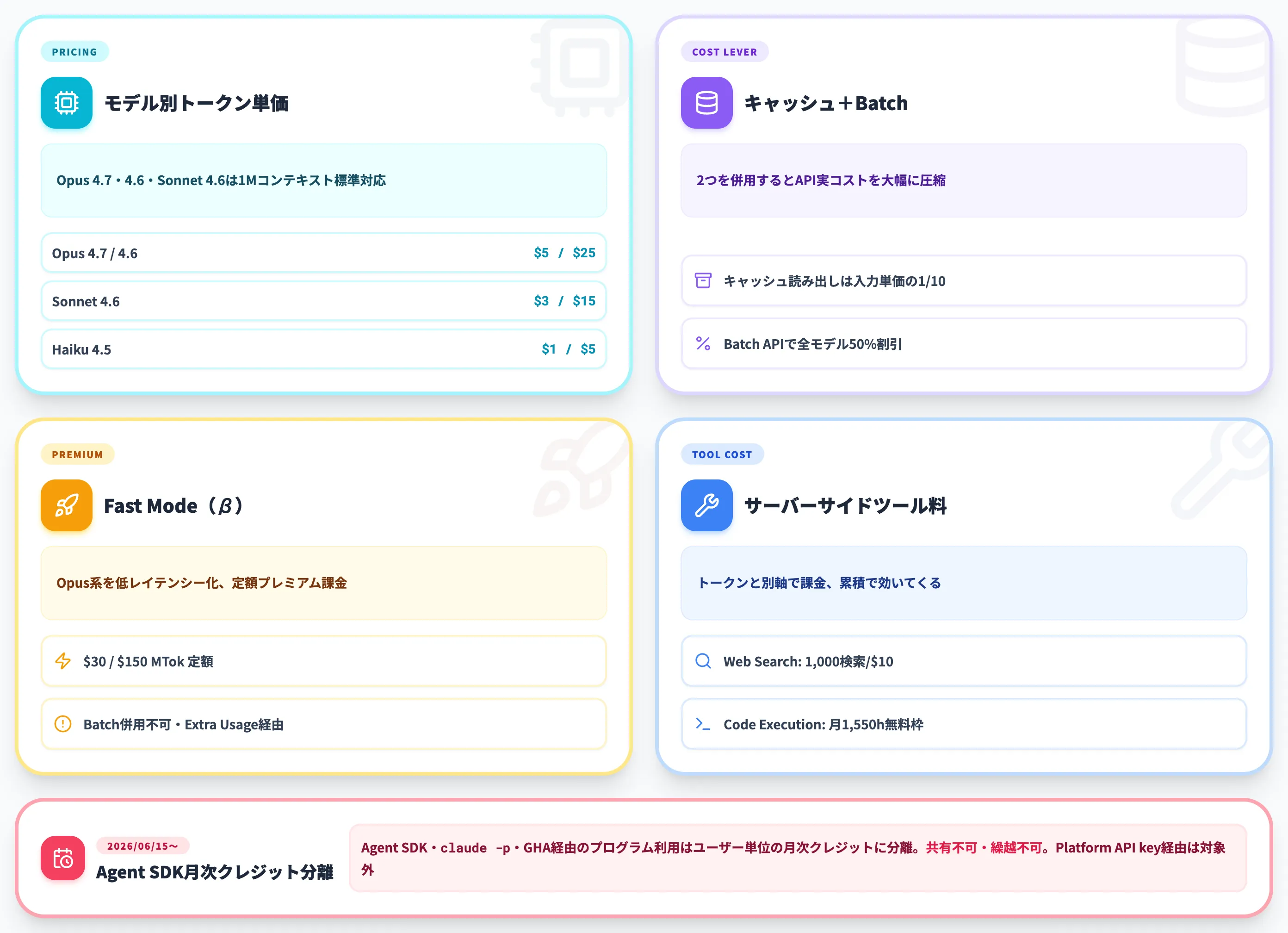This screenshot has width=1288, height=933.
Task: Click the Fast Mode（β）heading
Action: [x=175, y=506]
